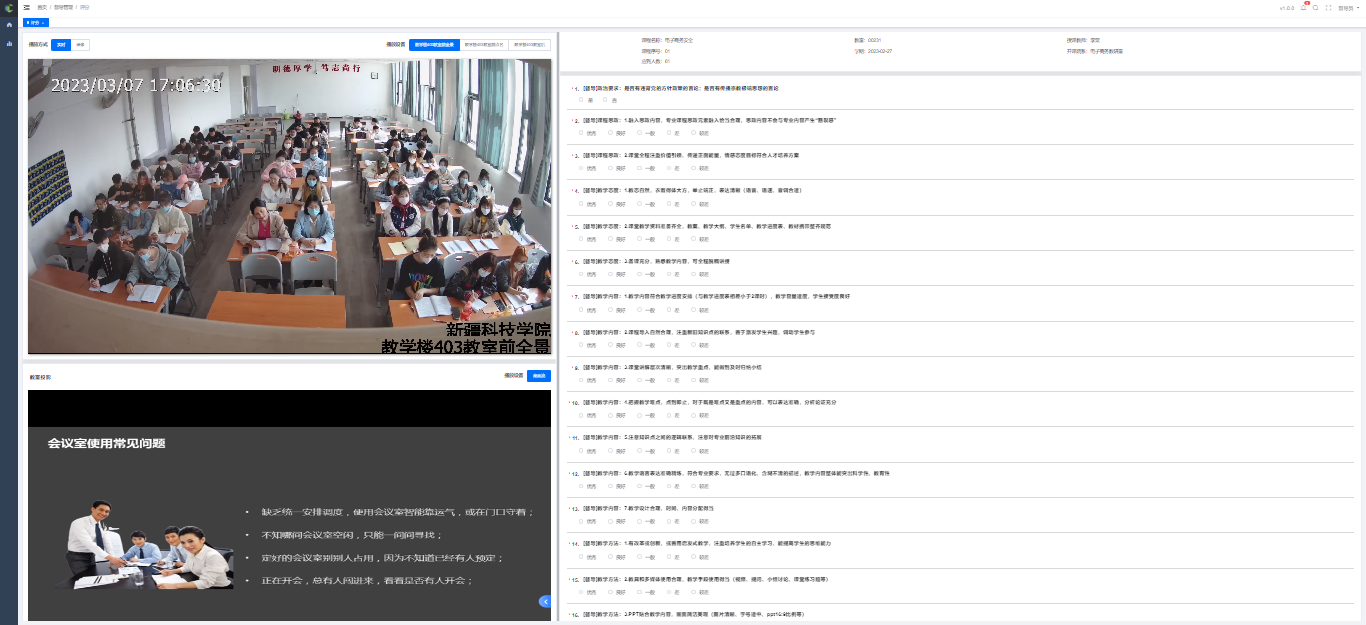The height and width of the screenshot is (625, 1366).
Task: Click the app logo at top-left
Action: coord(9,8)
